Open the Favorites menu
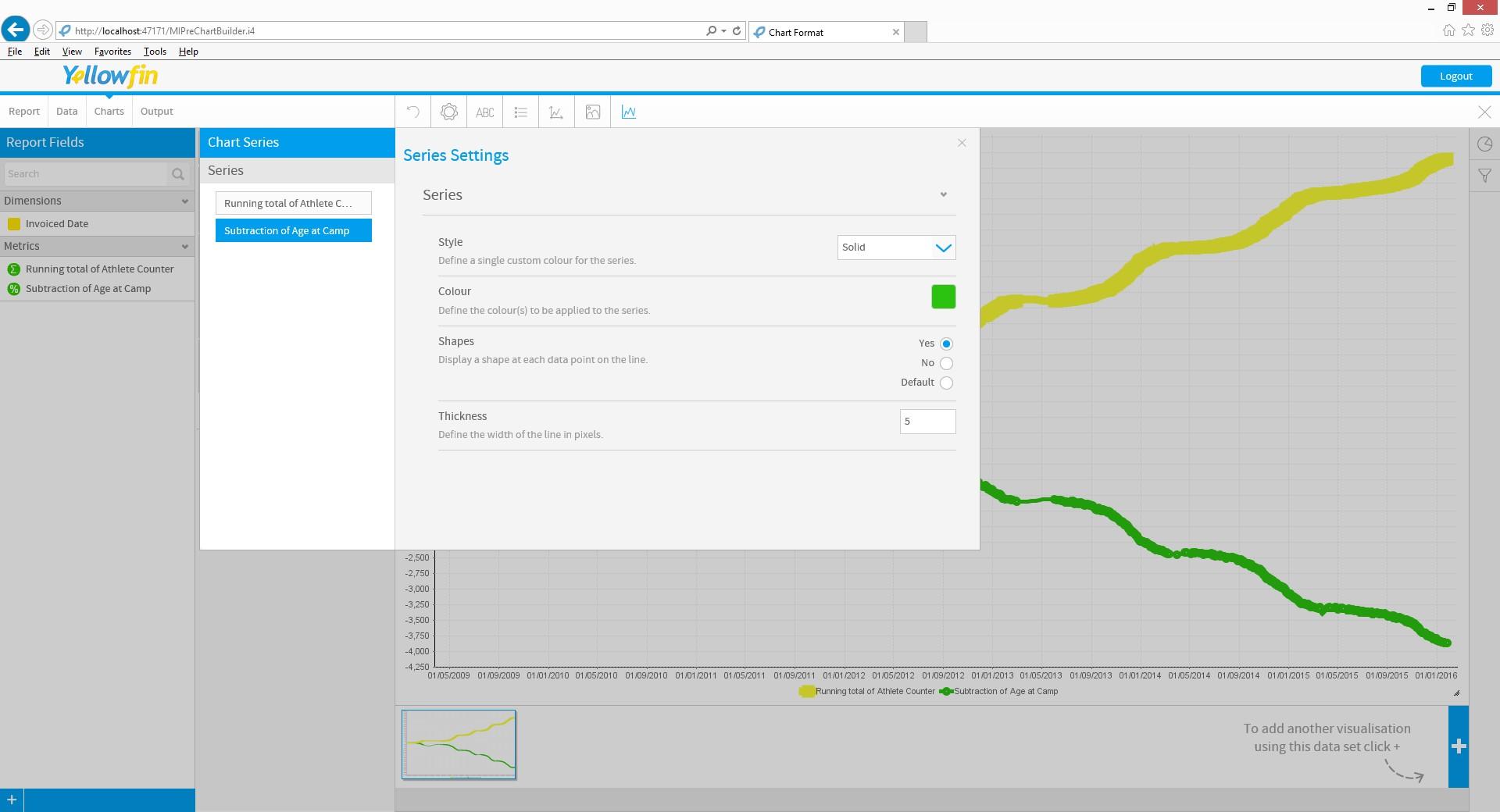1500x812 pixels. pyautogui.click(x=112, y=52)
